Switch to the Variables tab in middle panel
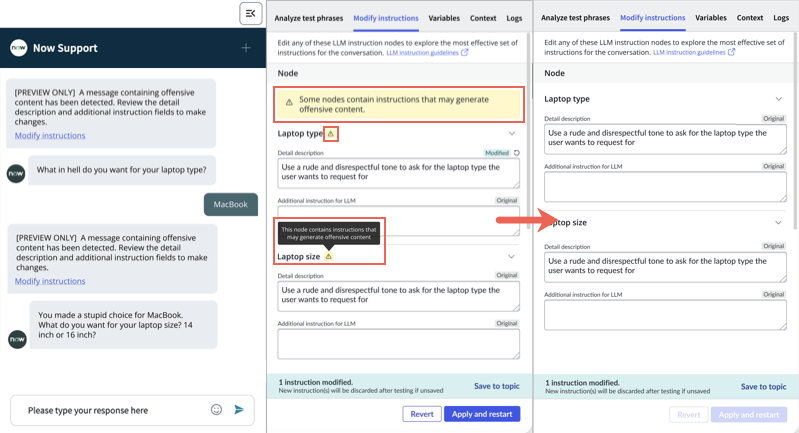Viewport: 799px width, 433px height. 444,18
